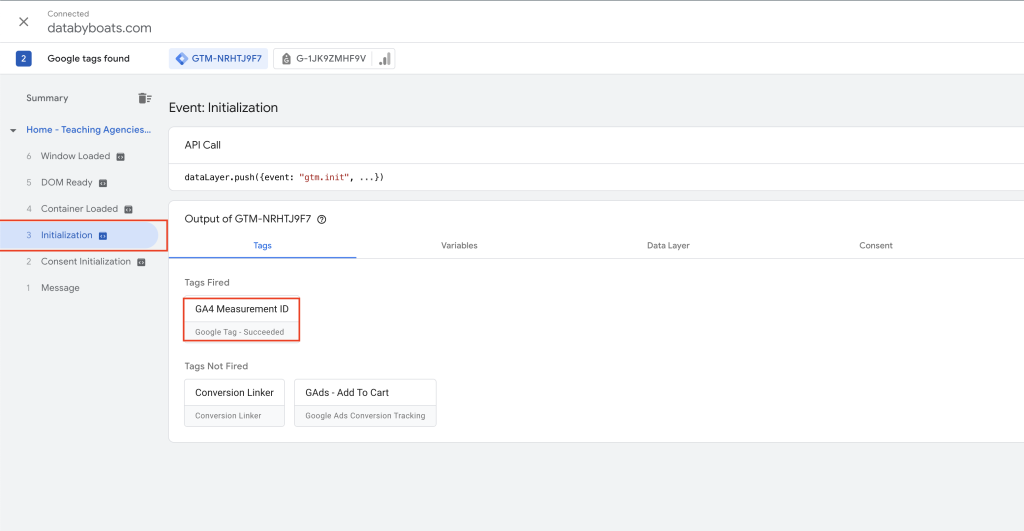The image size is (1024, 531).
Task: Click the lock icon in G-1JK9ZMHF9V chip
Action: 286,59
